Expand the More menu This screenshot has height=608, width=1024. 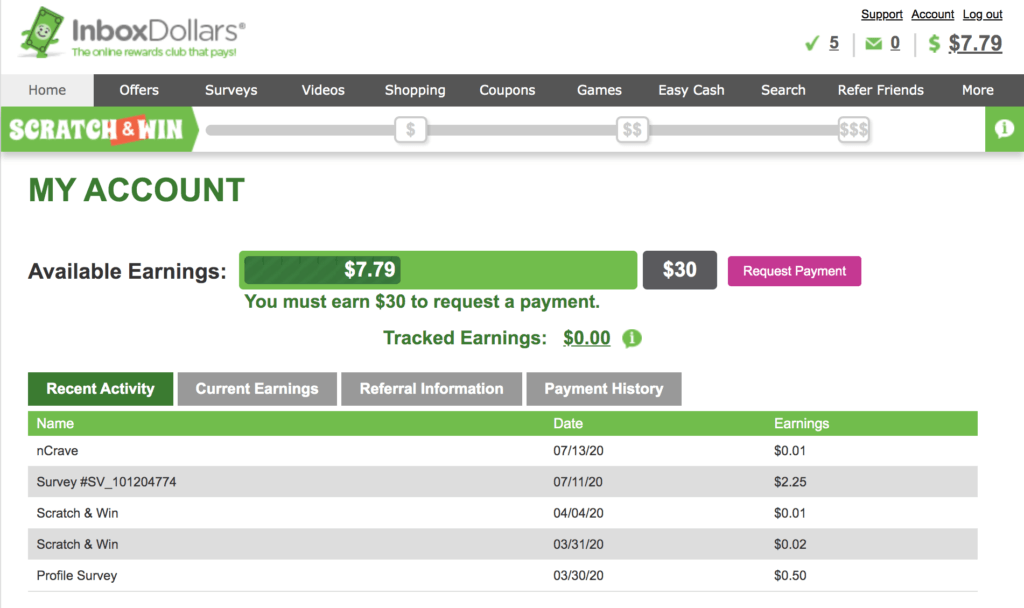pos(978,90)
